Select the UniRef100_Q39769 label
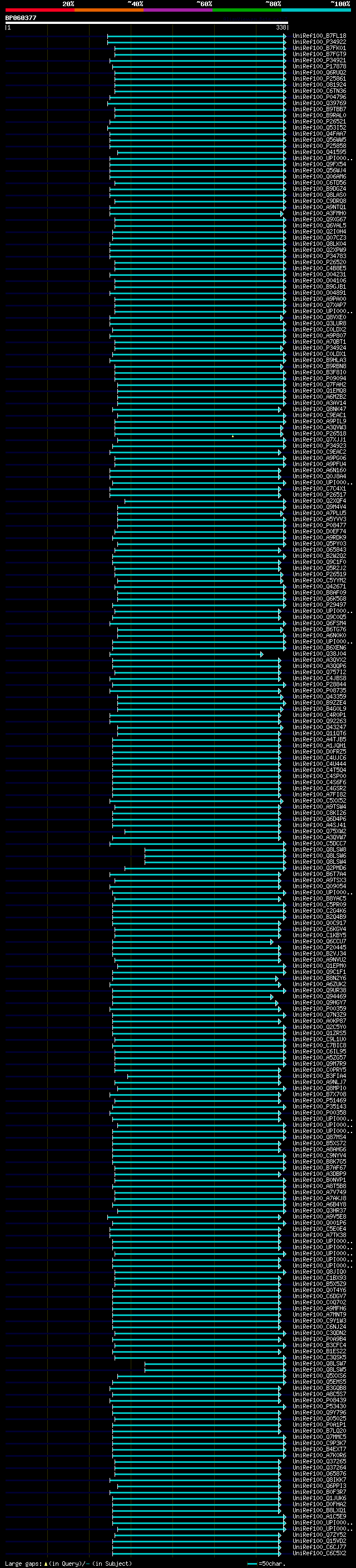Image resolution: width=356 pixels, height=1568 pixels. pyautogui.click(x=319, y=103)
